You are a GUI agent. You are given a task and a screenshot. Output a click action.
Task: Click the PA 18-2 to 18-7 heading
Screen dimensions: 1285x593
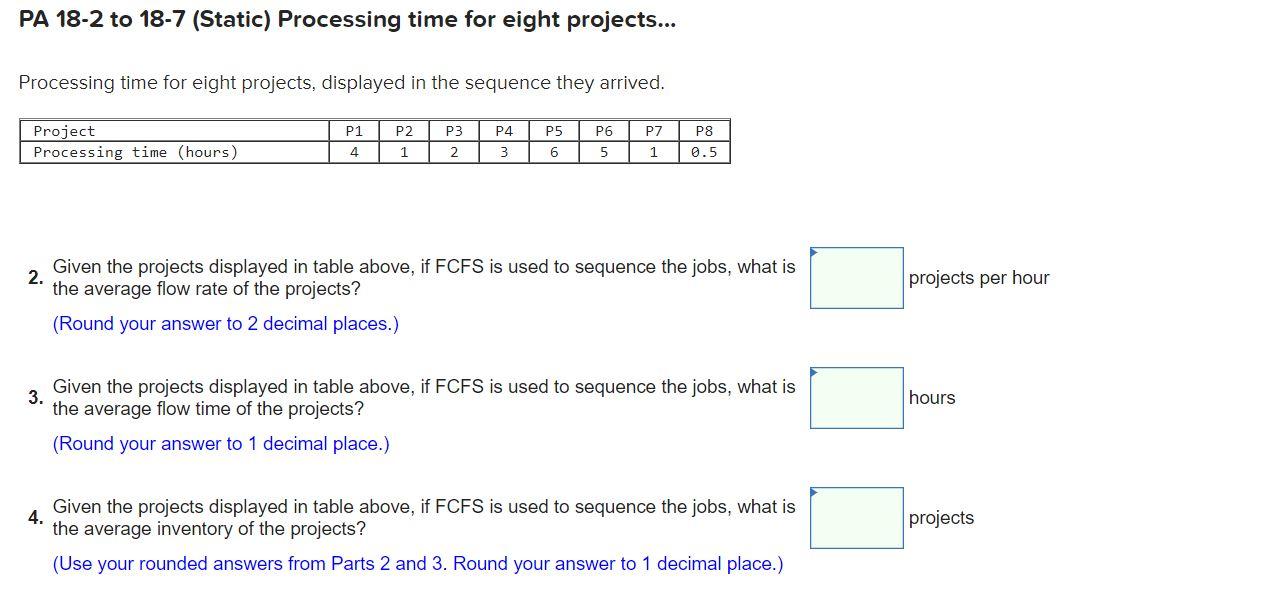click(x=346, y=18)
